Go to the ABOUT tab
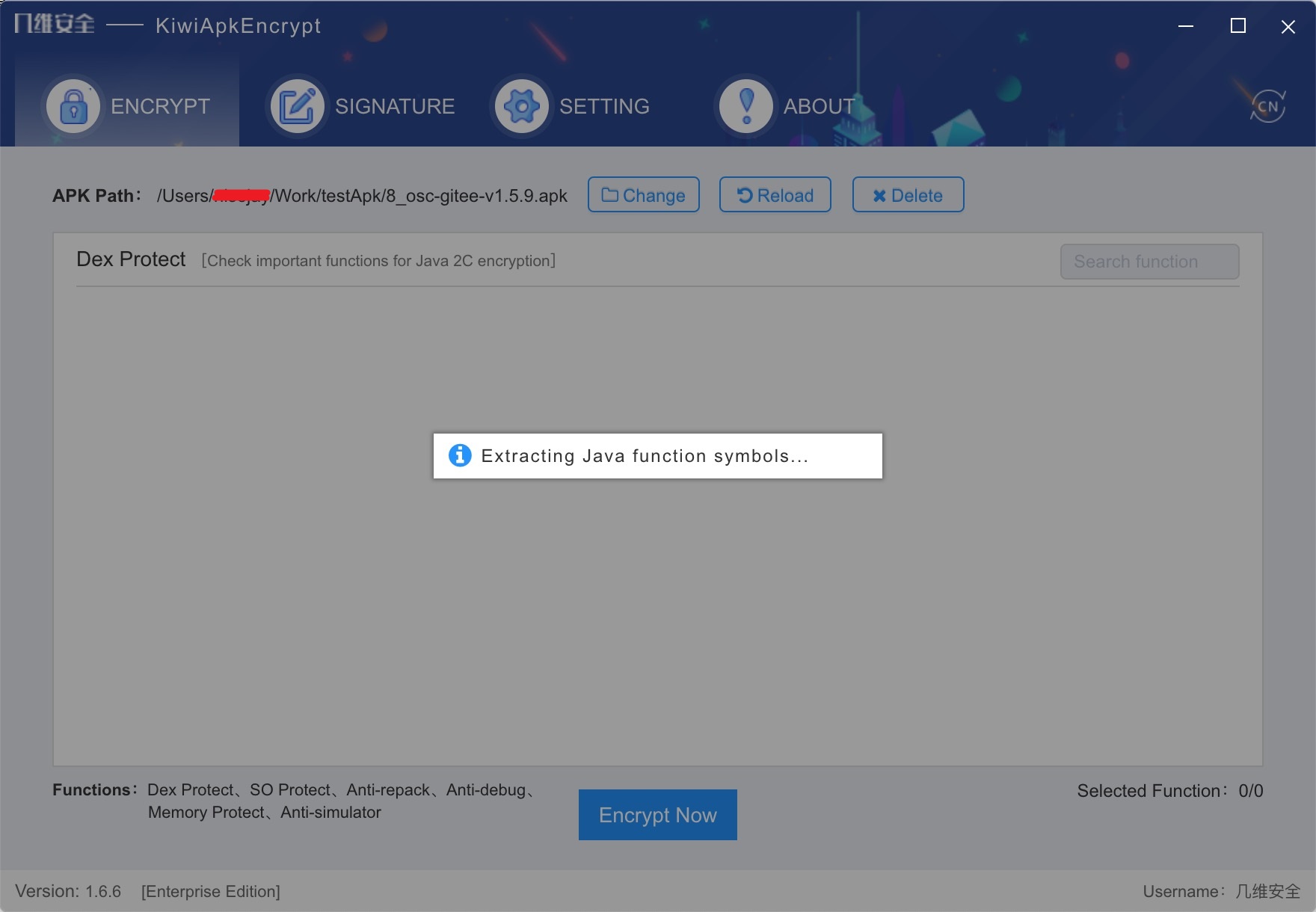The height and width of the screenshot is (912, 1316). 785,106
